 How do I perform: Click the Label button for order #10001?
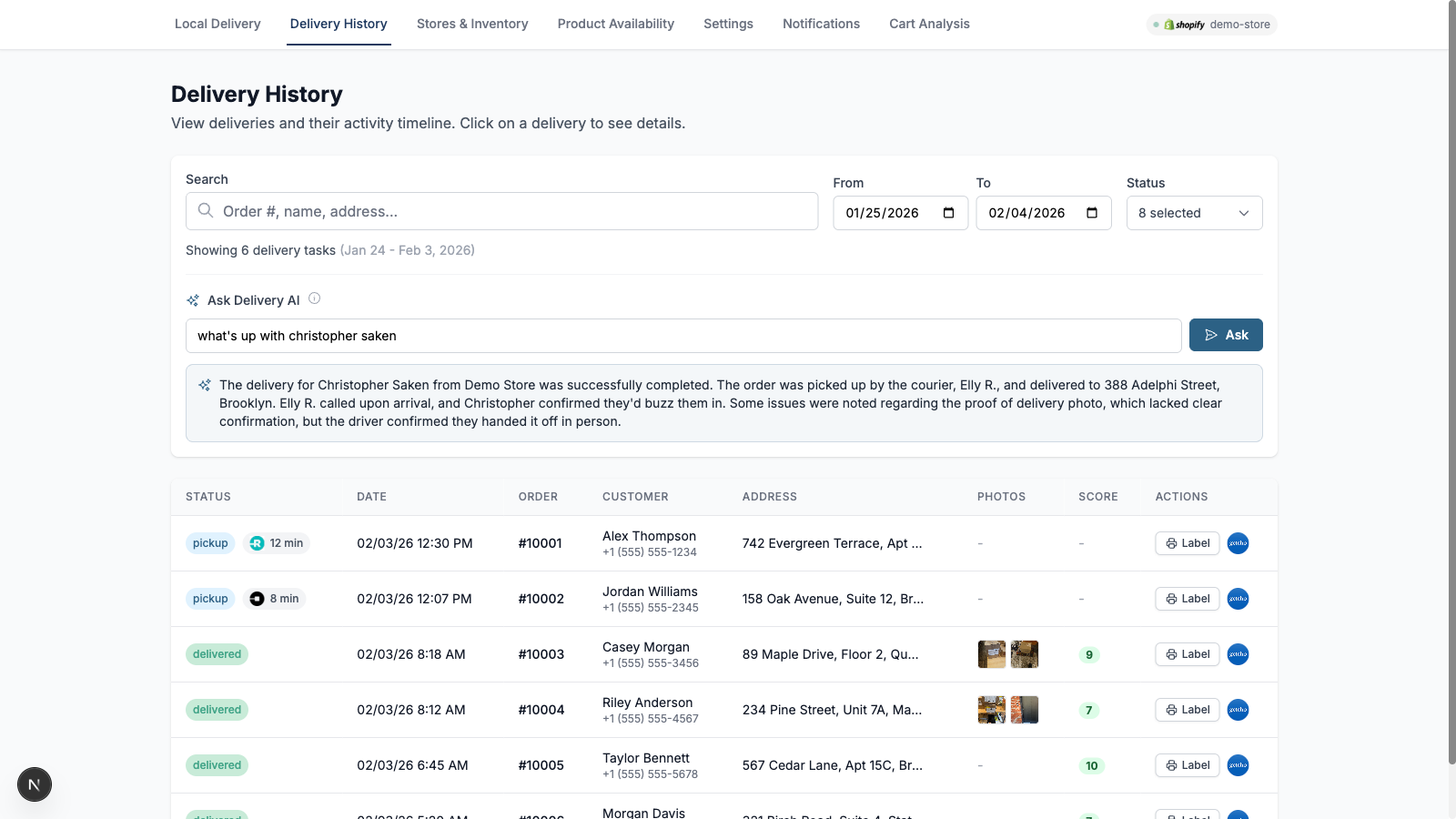[1187, 543]
